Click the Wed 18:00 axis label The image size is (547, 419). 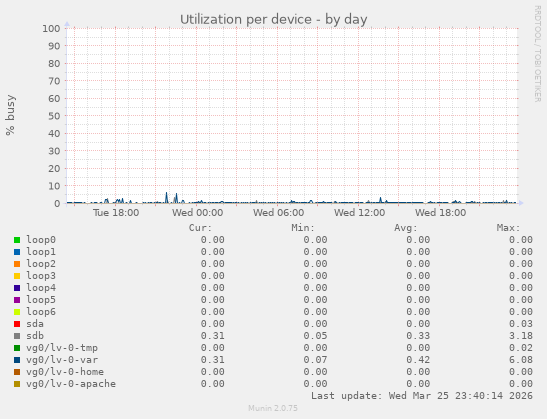pyautogui.click(x=440, y=213)
